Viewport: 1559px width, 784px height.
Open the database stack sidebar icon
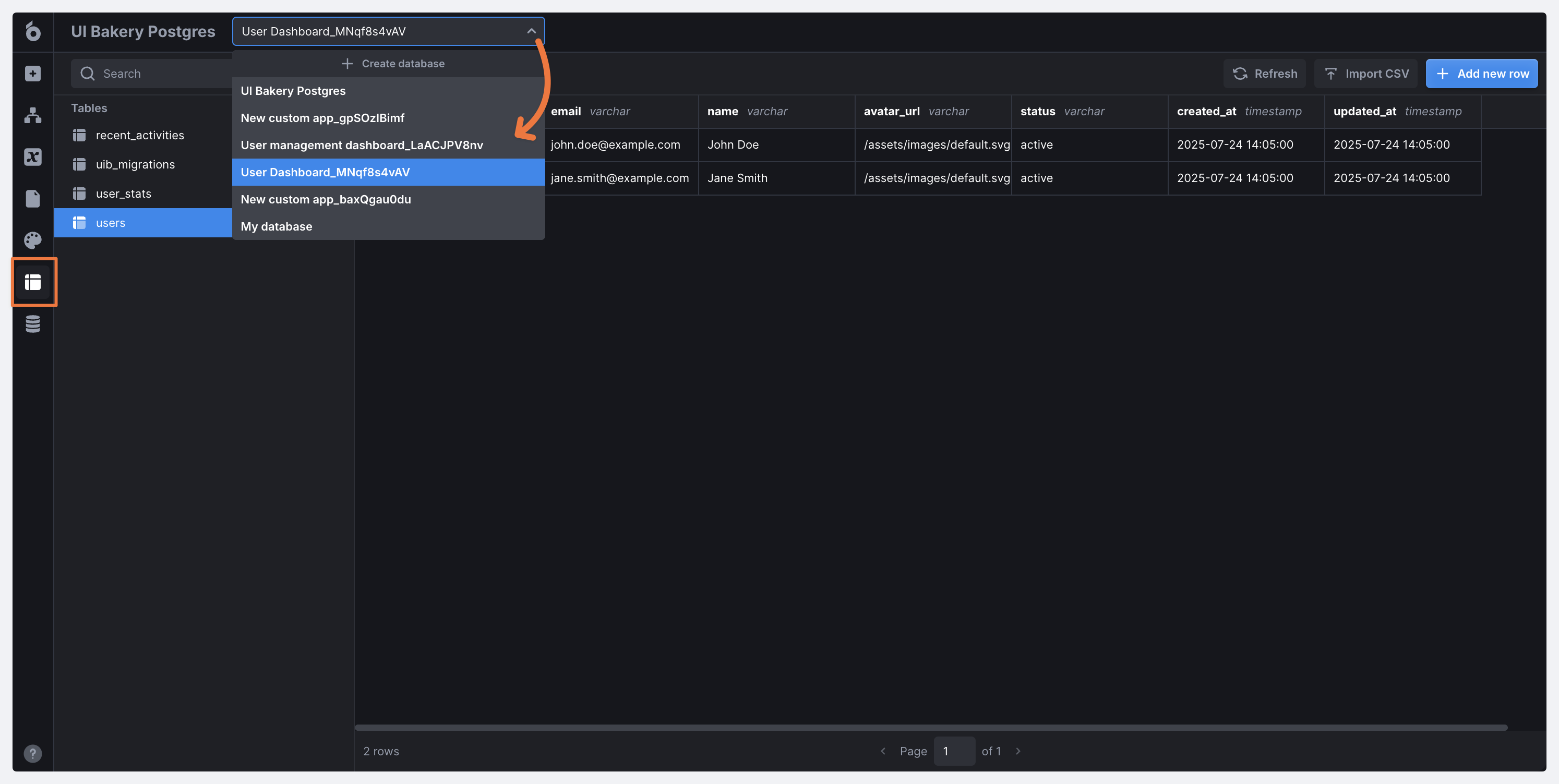click(x=33, y=323)
